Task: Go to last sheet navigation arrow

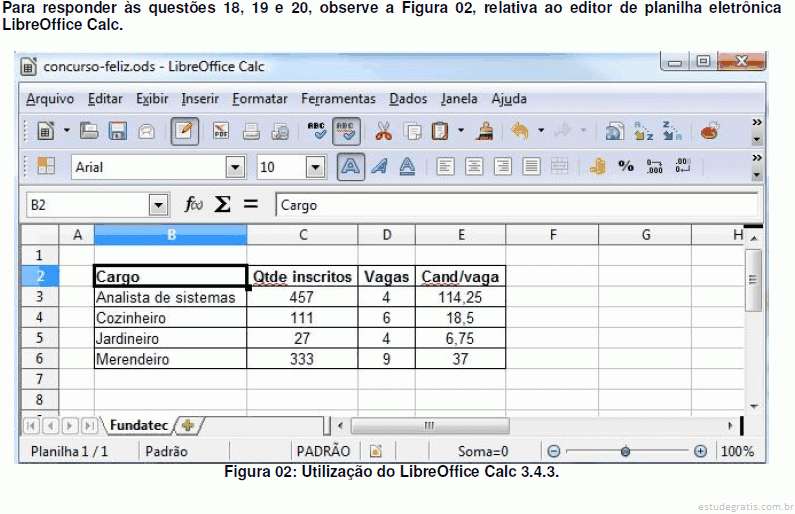Action: click(x=89, y=426)
